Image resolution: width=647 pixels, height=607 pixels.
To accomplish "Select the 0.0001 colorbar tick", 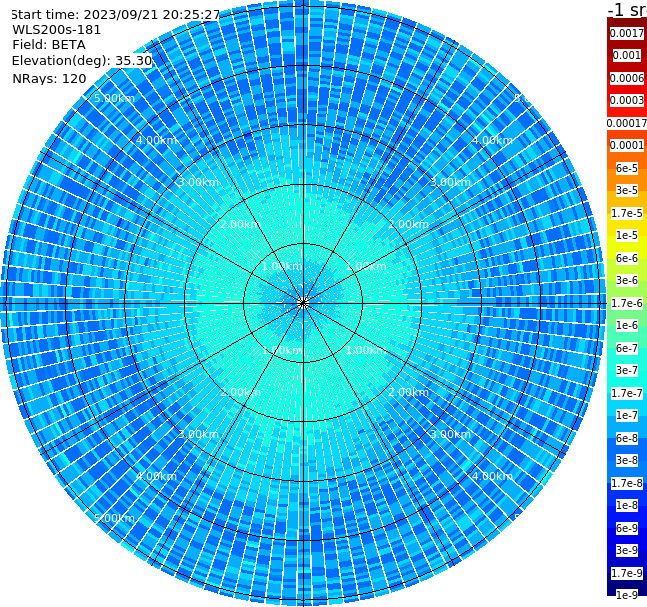I will pyautogui.click(x=627, y=145).
